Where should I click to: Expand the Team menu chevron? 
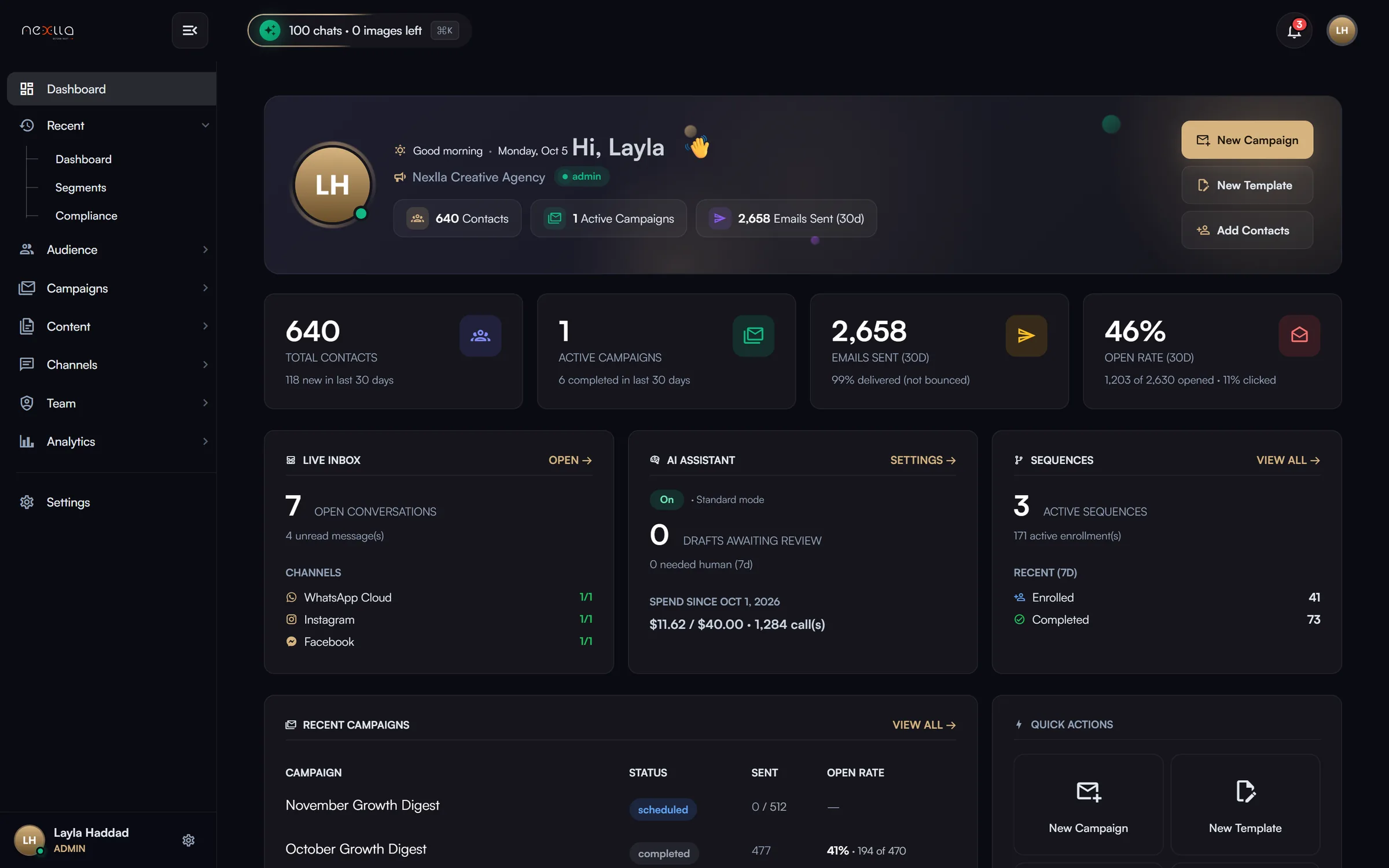tap(205, 403)
